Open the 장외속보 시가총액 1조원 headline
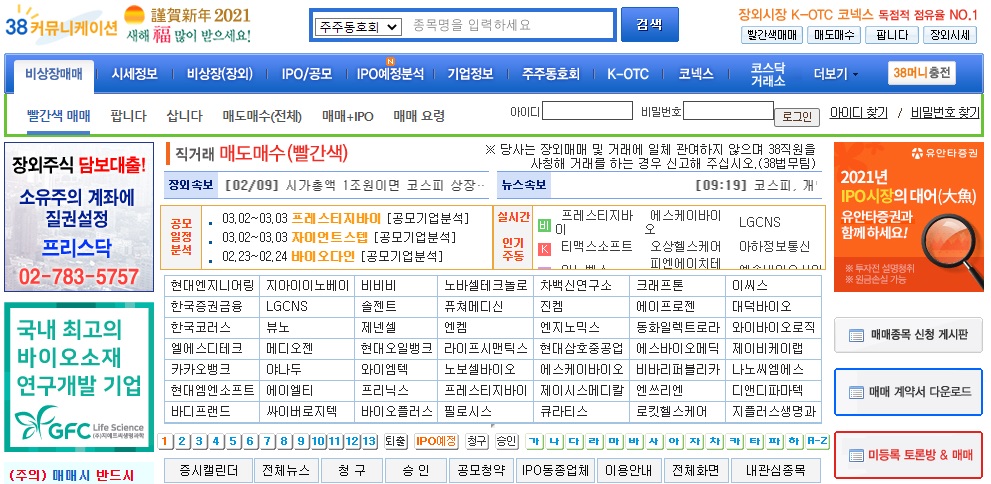 click(x=355, y=185)
